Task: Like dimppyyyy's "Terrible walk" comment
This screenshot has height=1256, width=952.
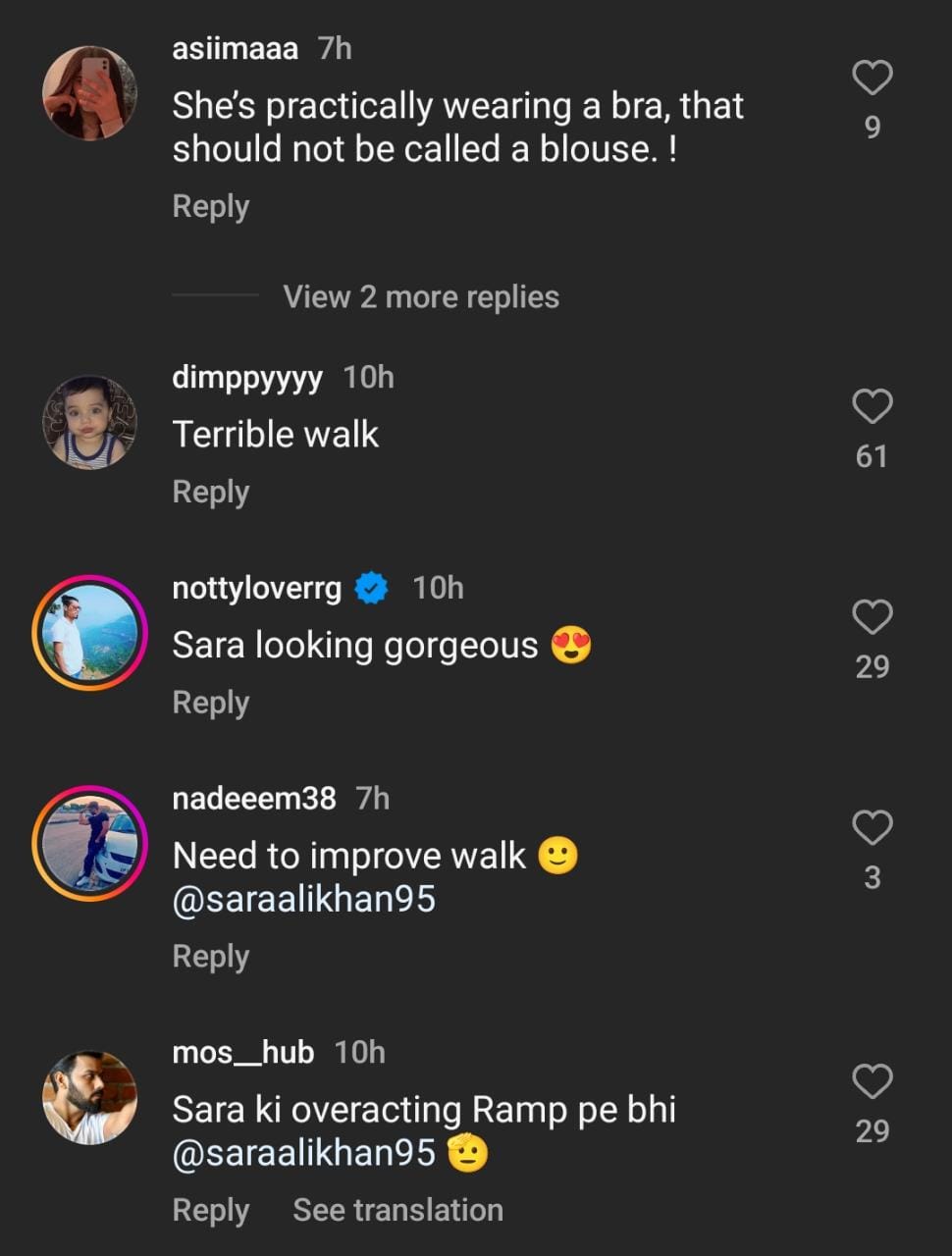Action: click(872, 406)
